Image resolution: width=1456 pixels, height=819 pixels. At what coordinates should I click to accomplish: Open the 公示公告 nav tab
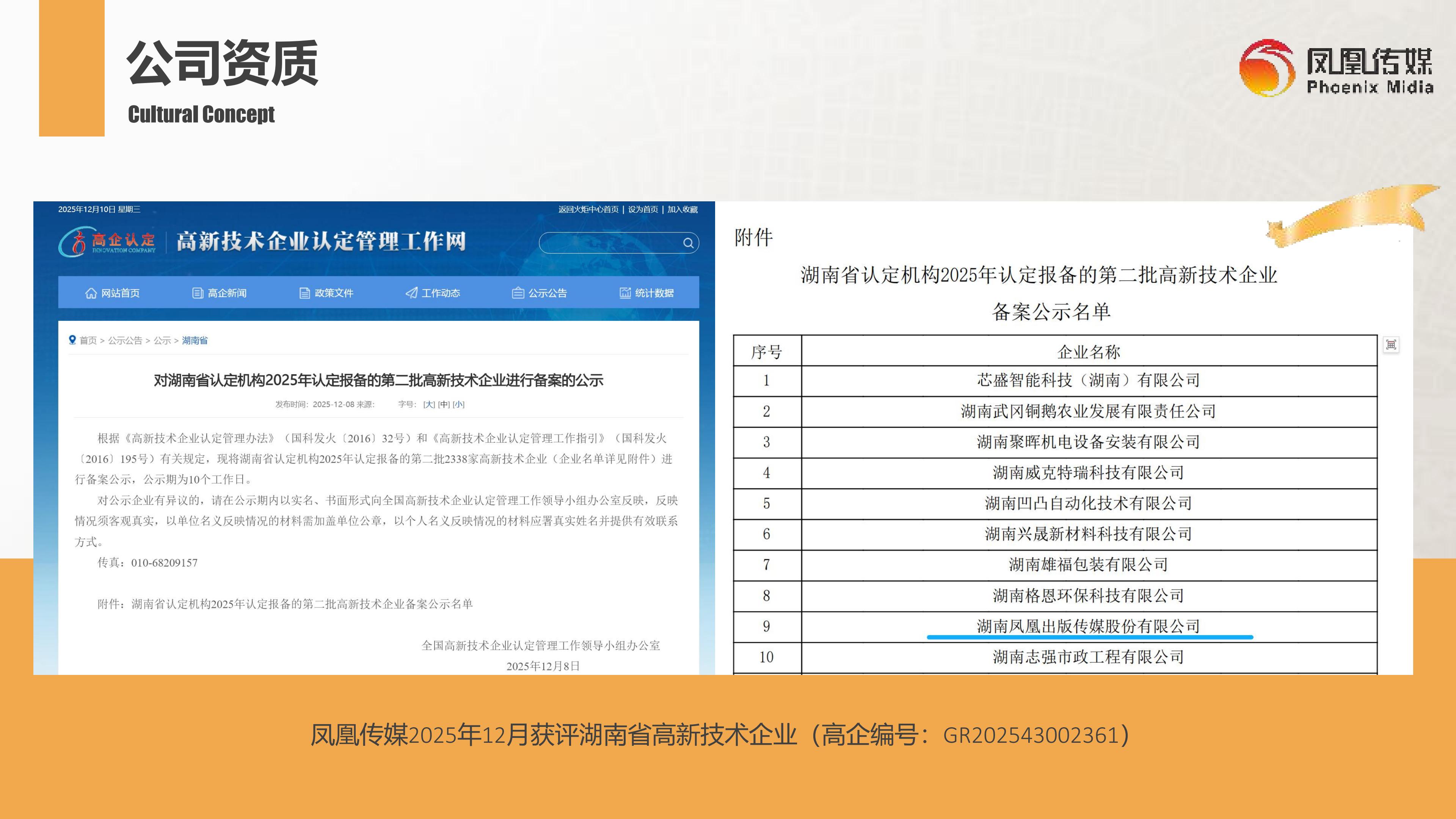point(539,293)
